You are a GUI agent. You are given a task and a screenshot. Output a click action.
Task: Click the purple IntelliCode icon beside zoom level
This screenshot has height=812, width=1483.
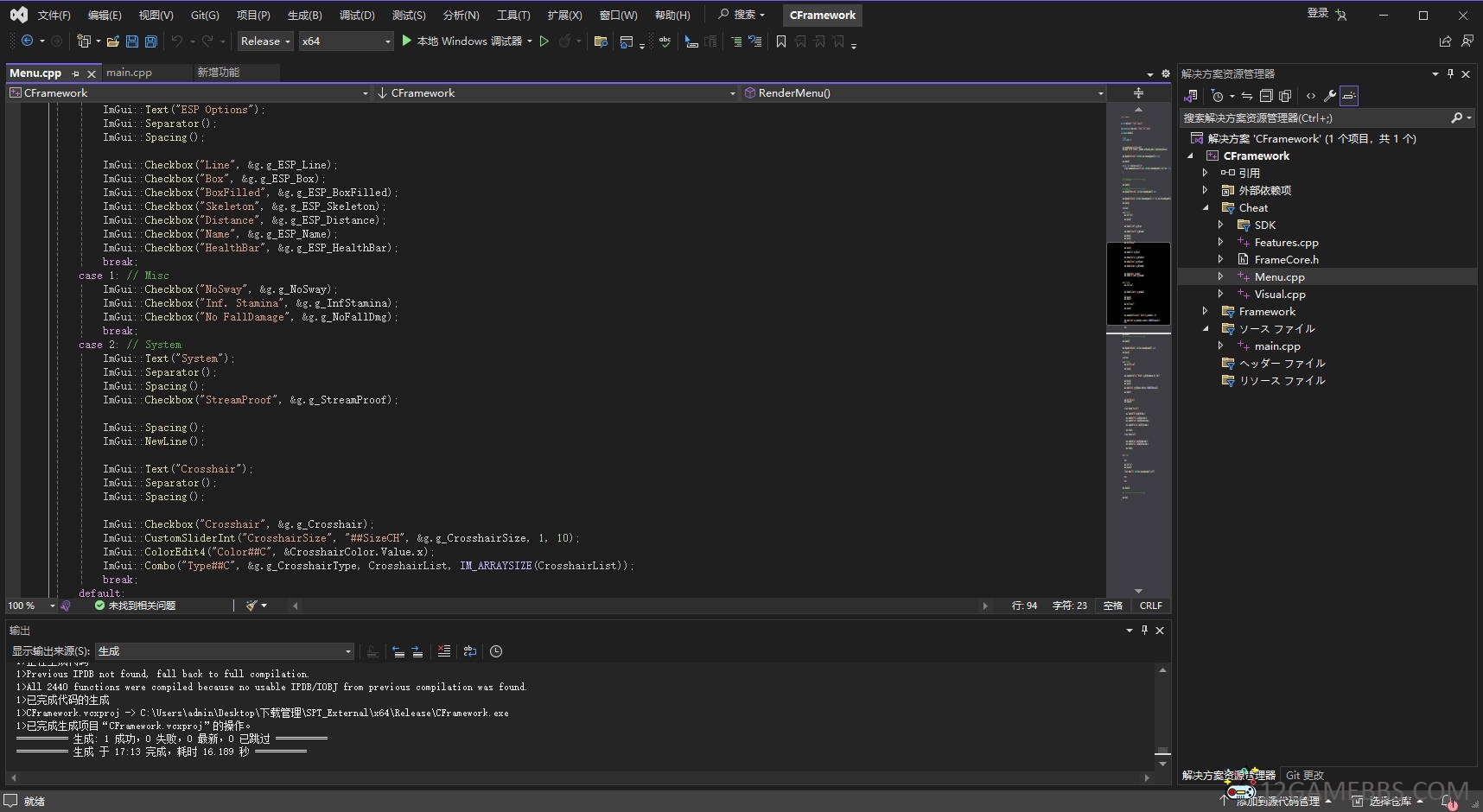(x=66, y=606)
